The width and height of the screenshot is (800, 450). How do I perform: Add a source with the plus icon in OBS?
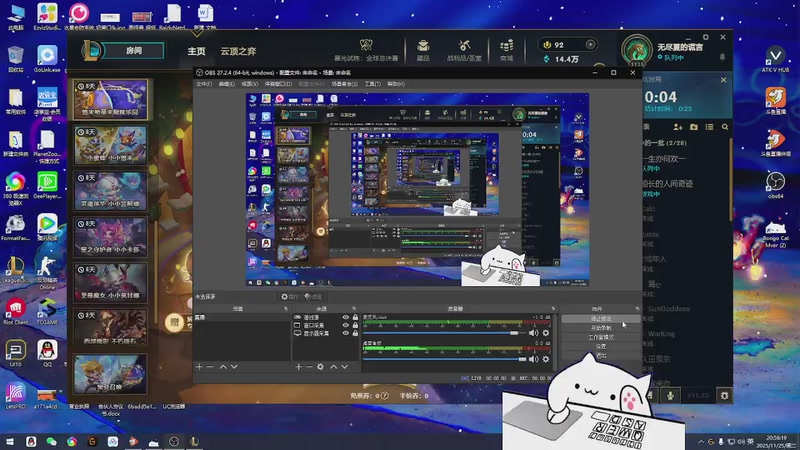click(298, 367)
